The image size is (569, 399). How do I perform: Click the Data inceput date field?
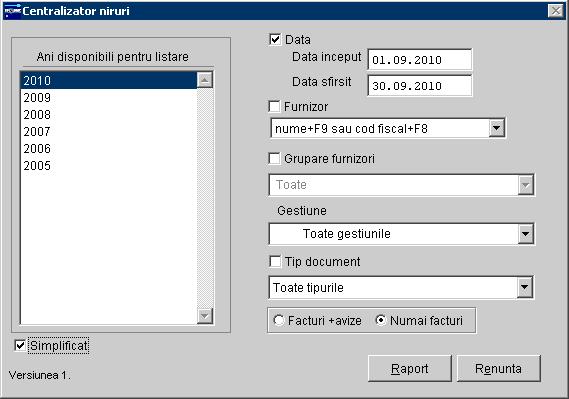(420, 59)
